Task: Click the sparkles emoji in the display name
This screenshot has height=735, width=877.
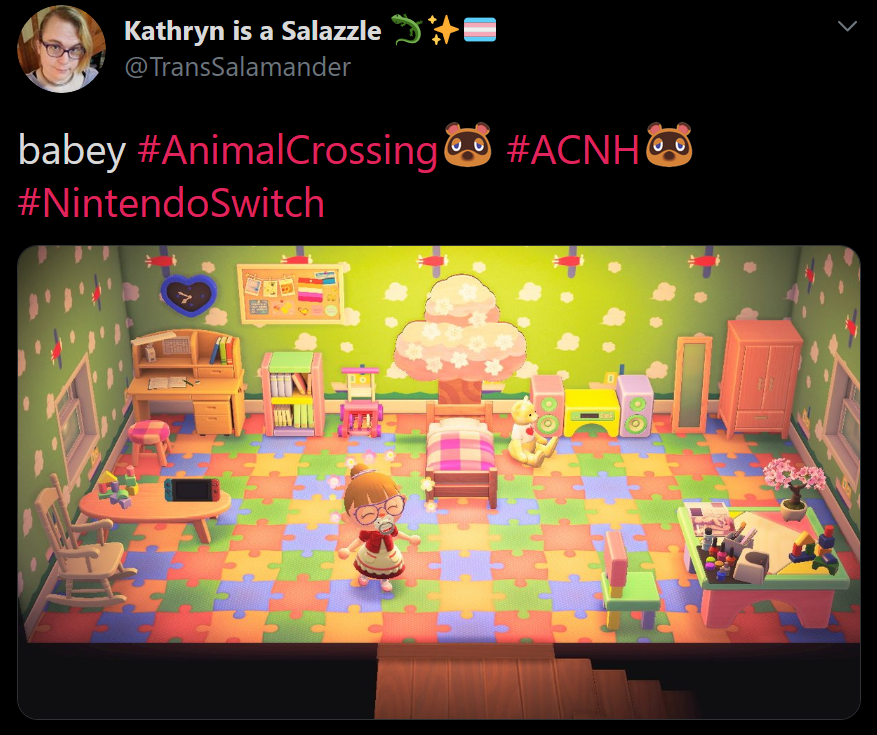Action: pos(443,30)
